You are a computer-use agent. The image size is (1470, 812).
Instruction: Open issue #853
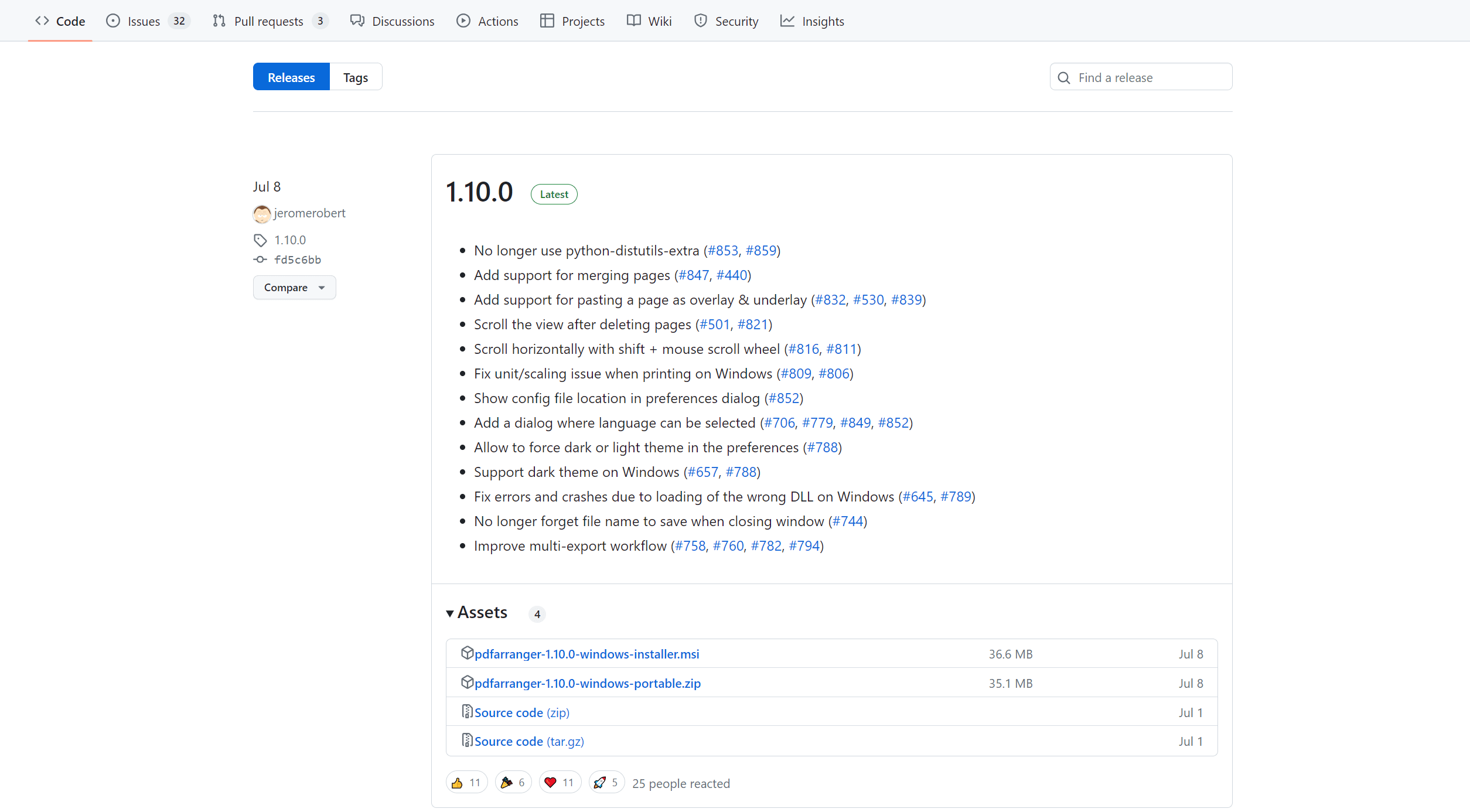point(723,251)
